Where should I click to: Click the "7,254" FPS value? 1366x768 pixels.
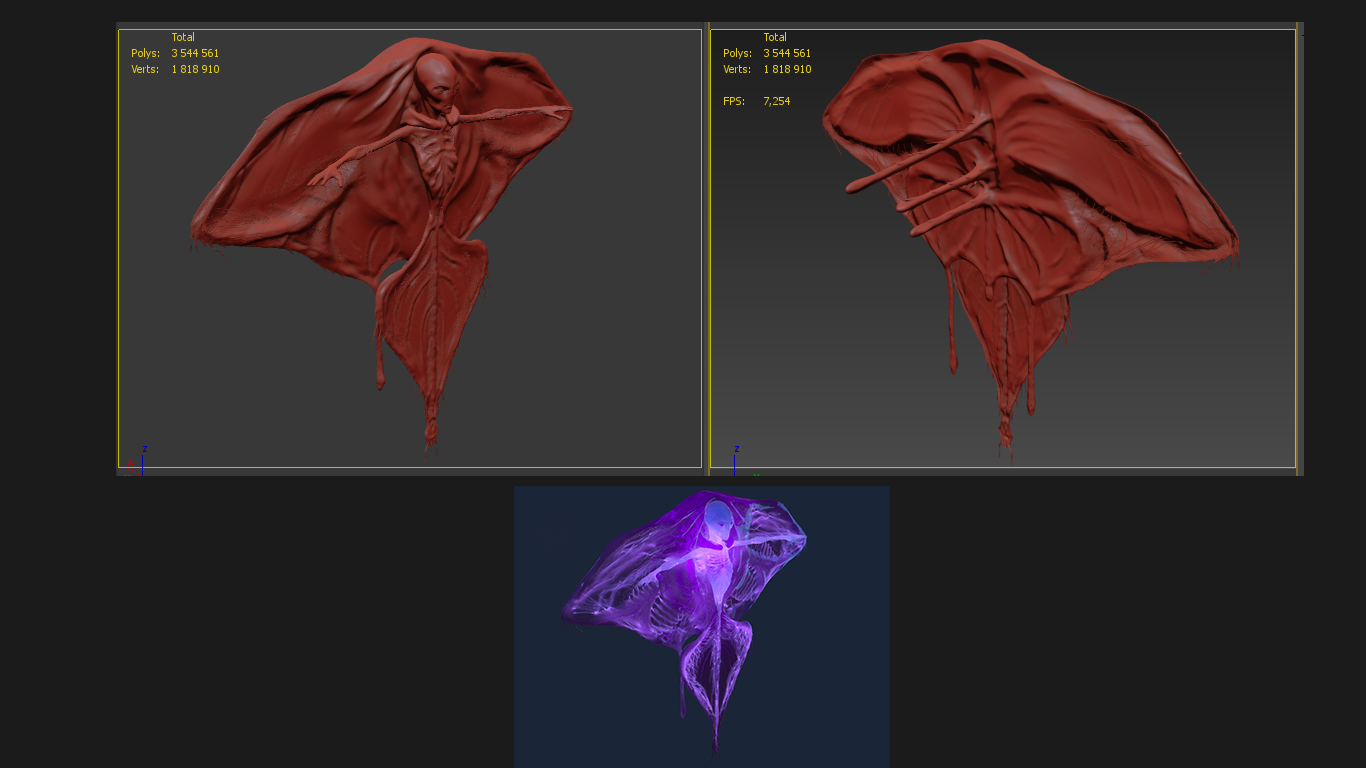(777, 101)
